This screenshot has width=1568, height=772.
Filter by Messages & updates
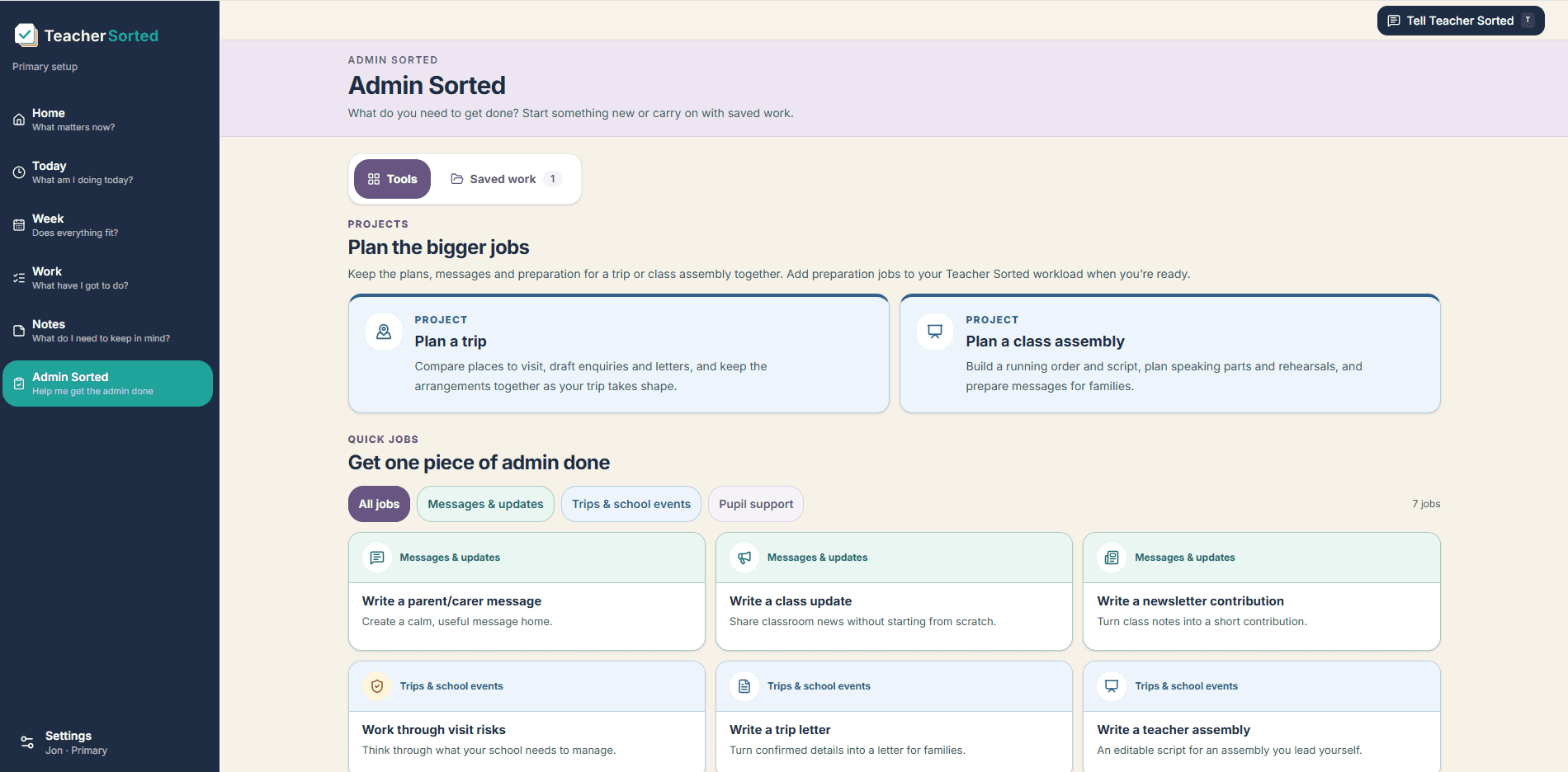coord(485,504)
